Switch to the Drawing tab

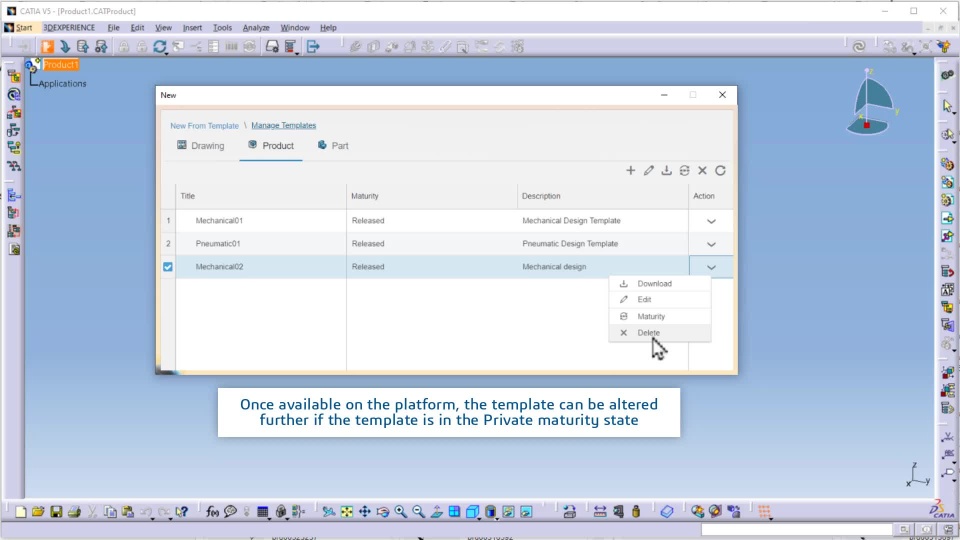(x=201, y=146)
